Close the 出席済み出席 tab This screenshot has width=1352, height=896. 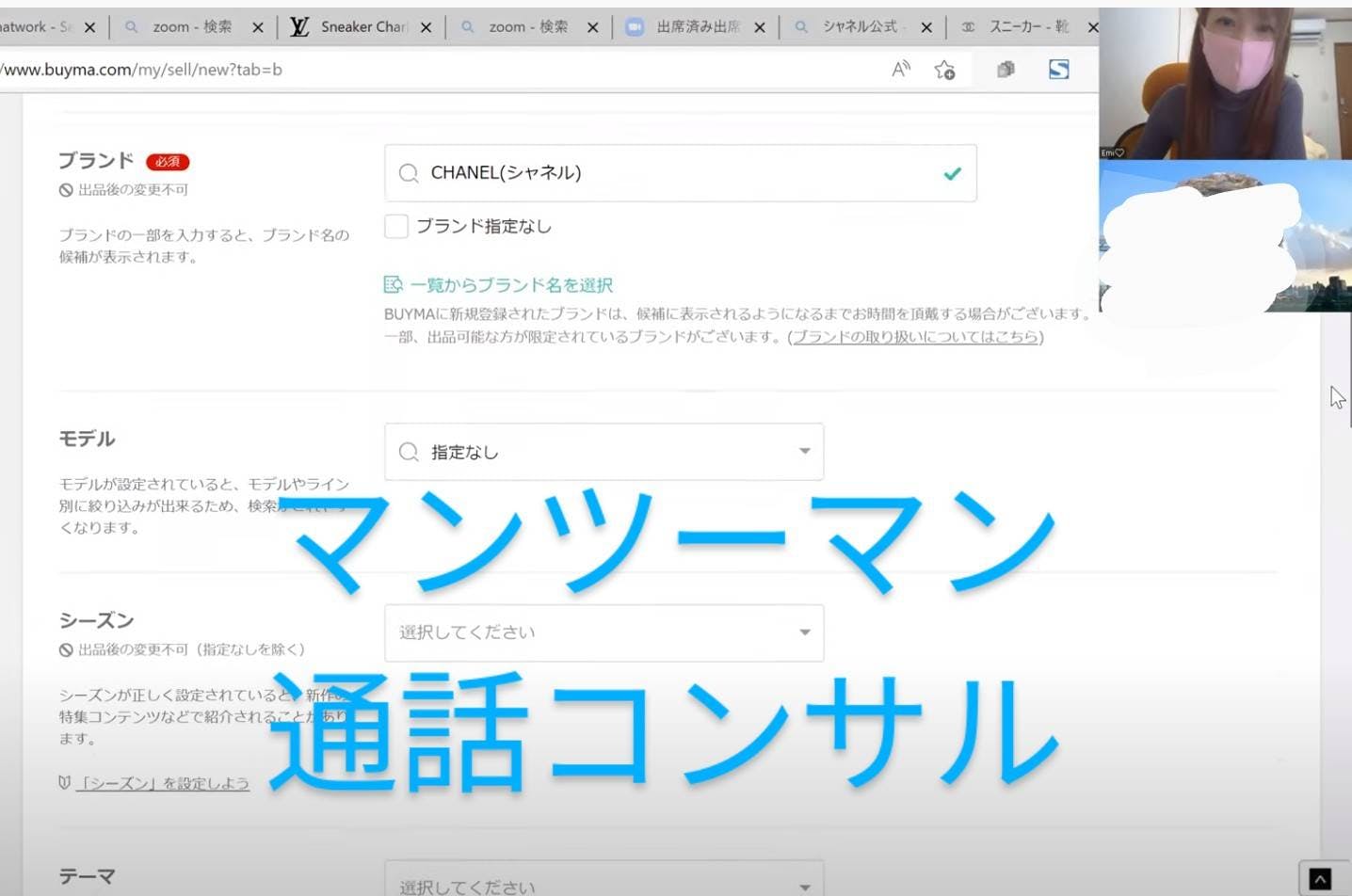[x=760, y=27]
